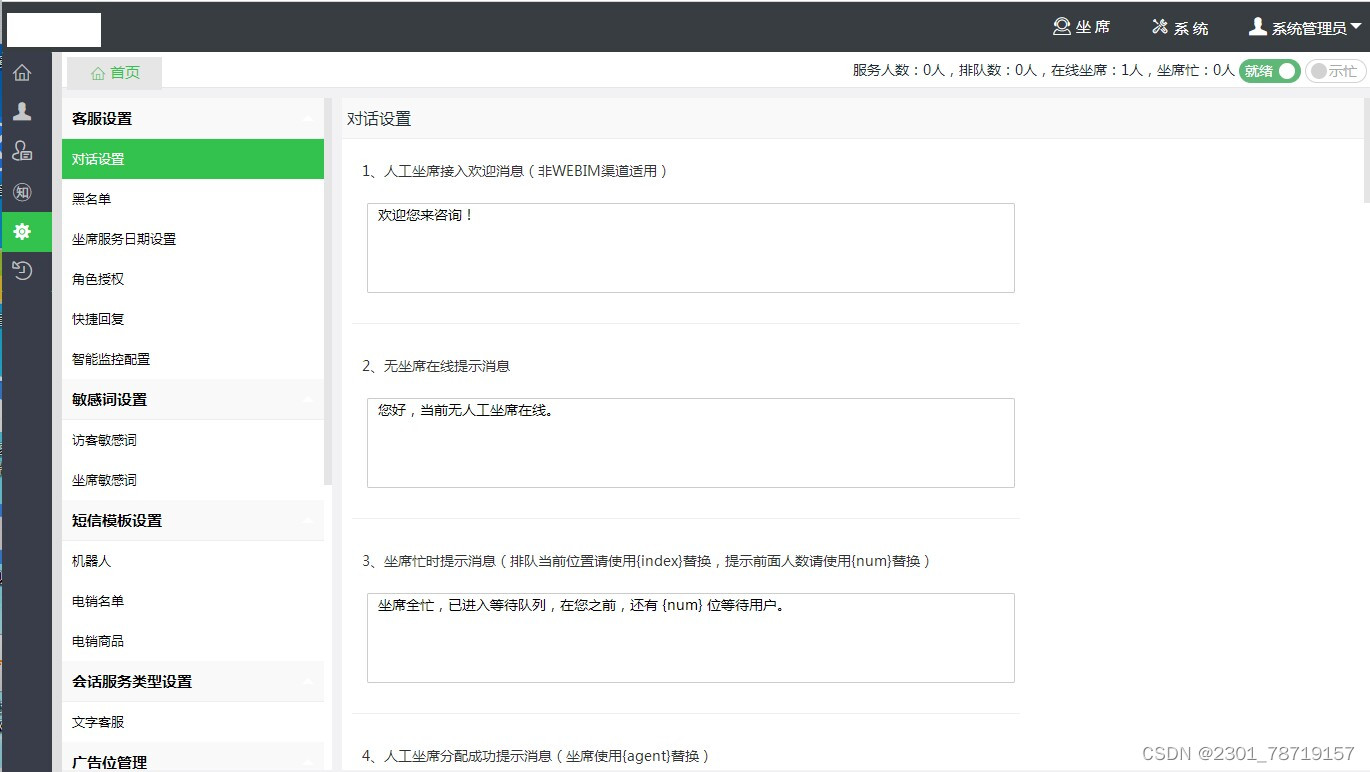
Task: Open 快捷回复 menu item
Action: (x=193, y=319)
